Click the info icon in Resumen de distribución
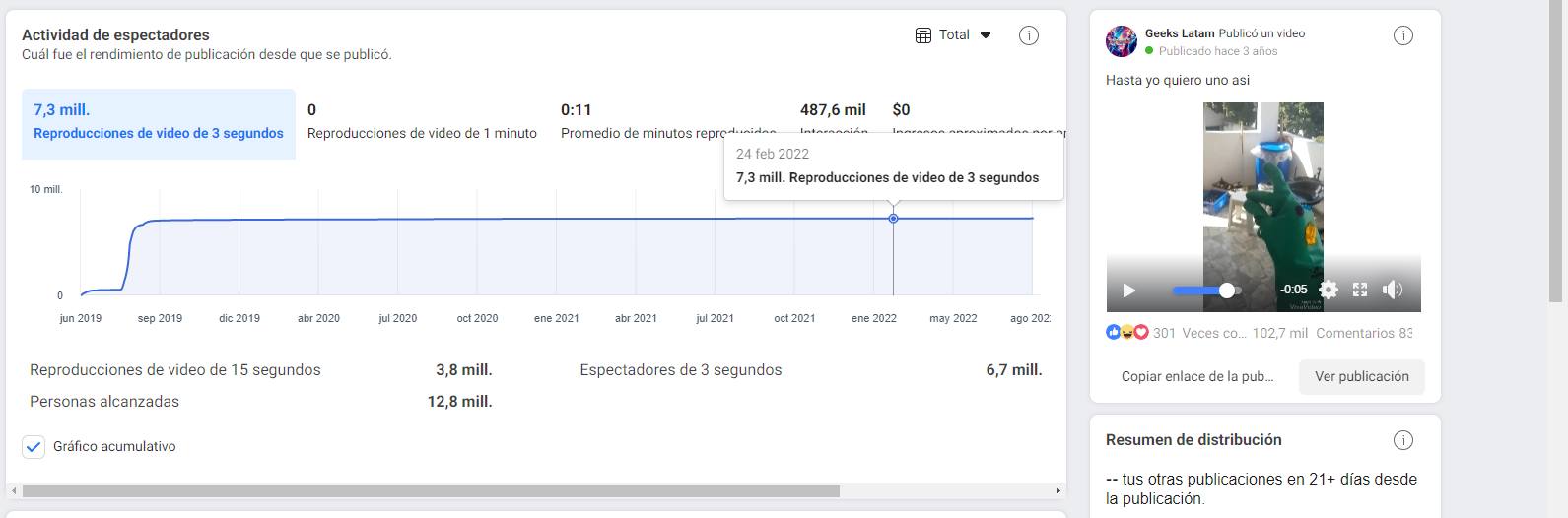Viewport: 1568px width, 518px height. tap(1403, 440)
